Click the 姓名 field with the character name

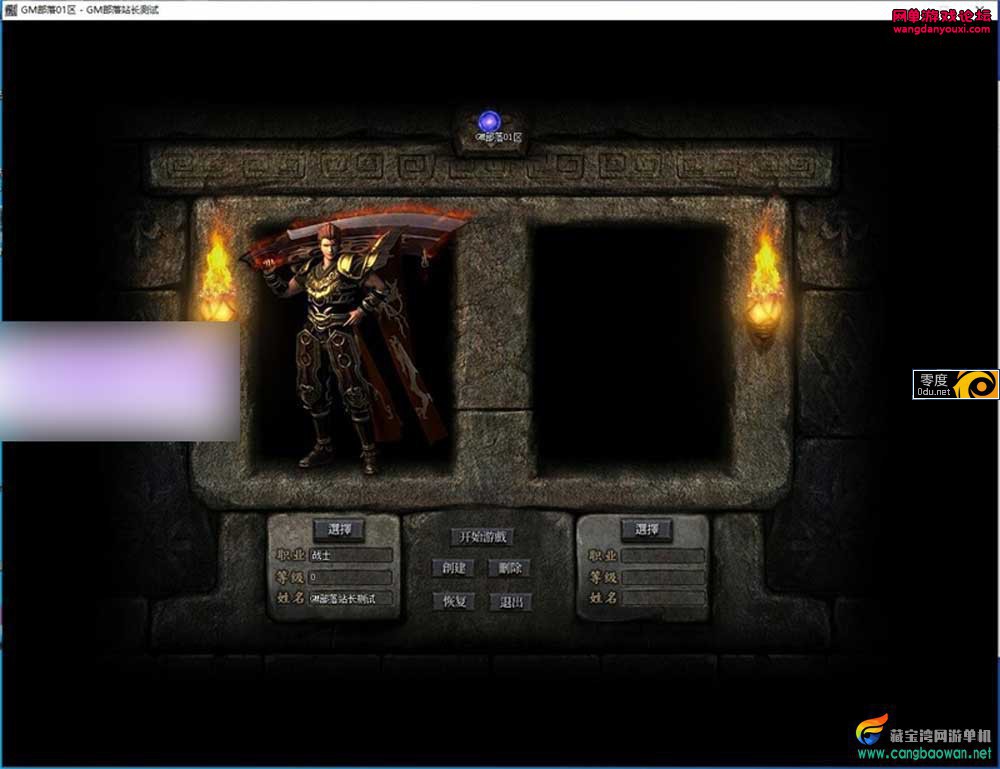(x=350, y=598)
